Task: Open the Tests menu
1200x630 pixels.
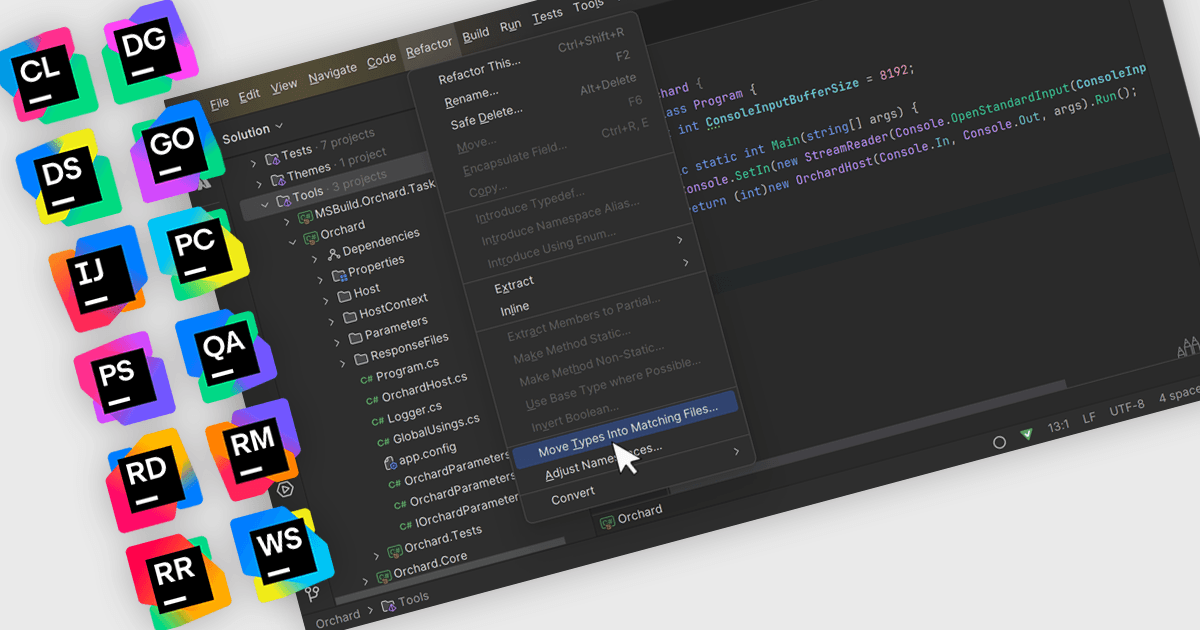Action: [547, 15]
